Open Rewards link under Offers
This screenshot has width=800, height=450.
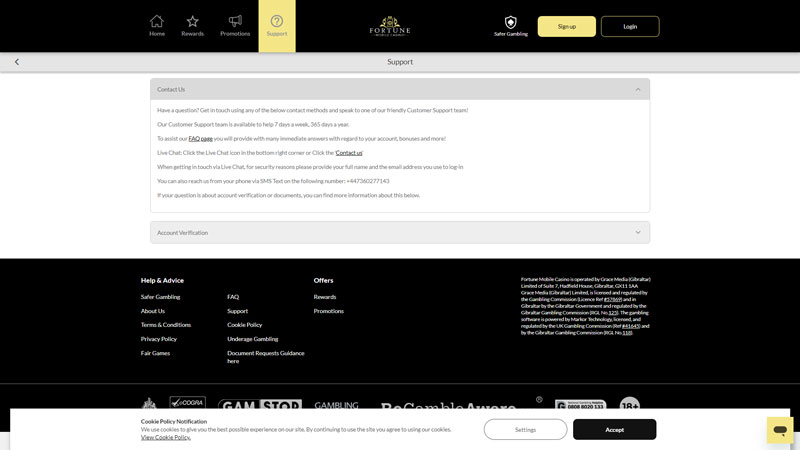(x=324, y=297)
